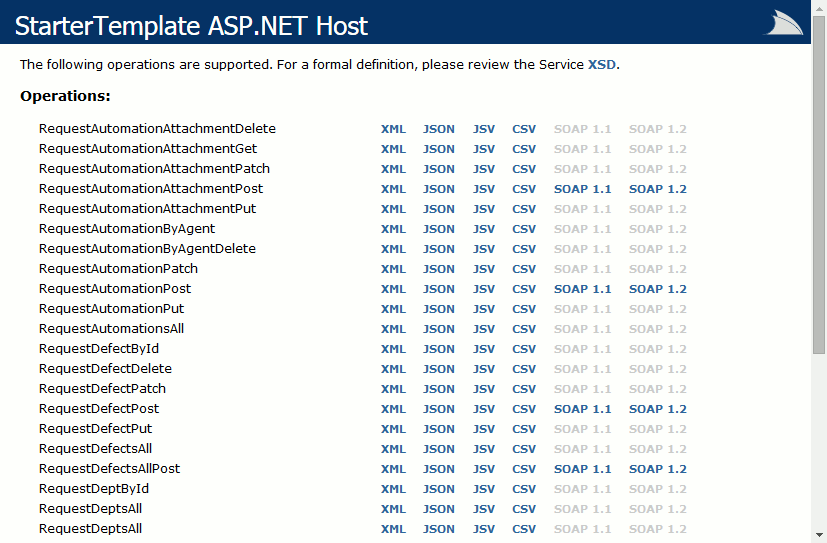This screenshot has width=827, height=543.
Task: Open SOAP 1.1 link for RequestAutomationAttachmentPost
Action: [x=582, y=189]
